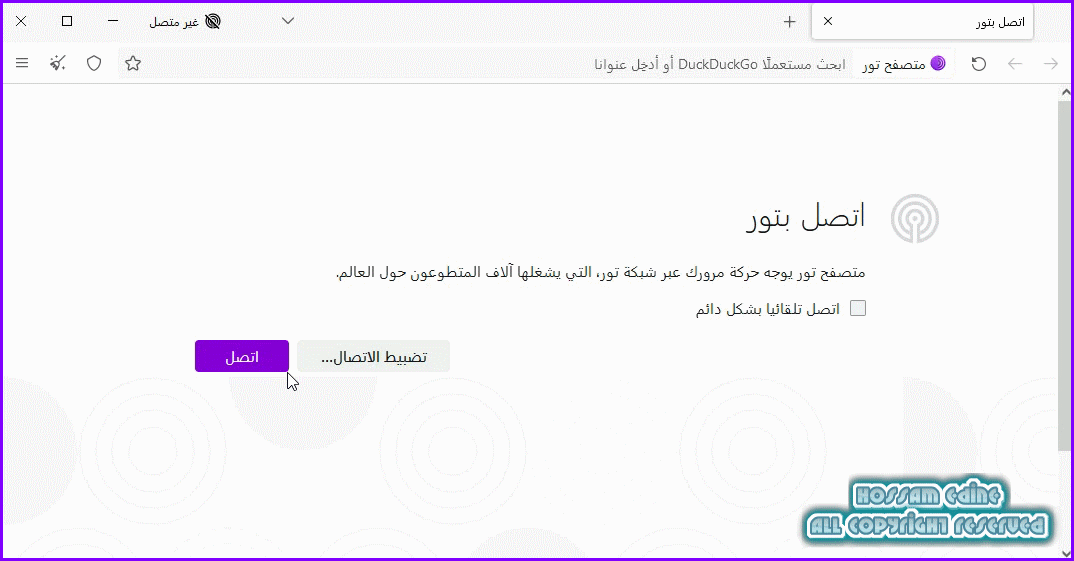
Task: Enable 'اتصل تلقائيا بشكل دائم' checkbox
Action: pos(858,308)
